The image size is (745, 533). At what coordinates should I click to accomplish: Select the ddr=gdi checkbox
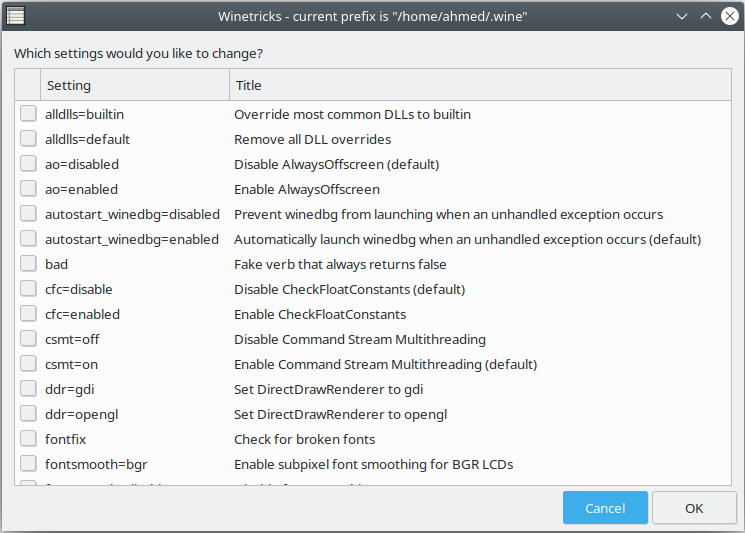(28, 389)
